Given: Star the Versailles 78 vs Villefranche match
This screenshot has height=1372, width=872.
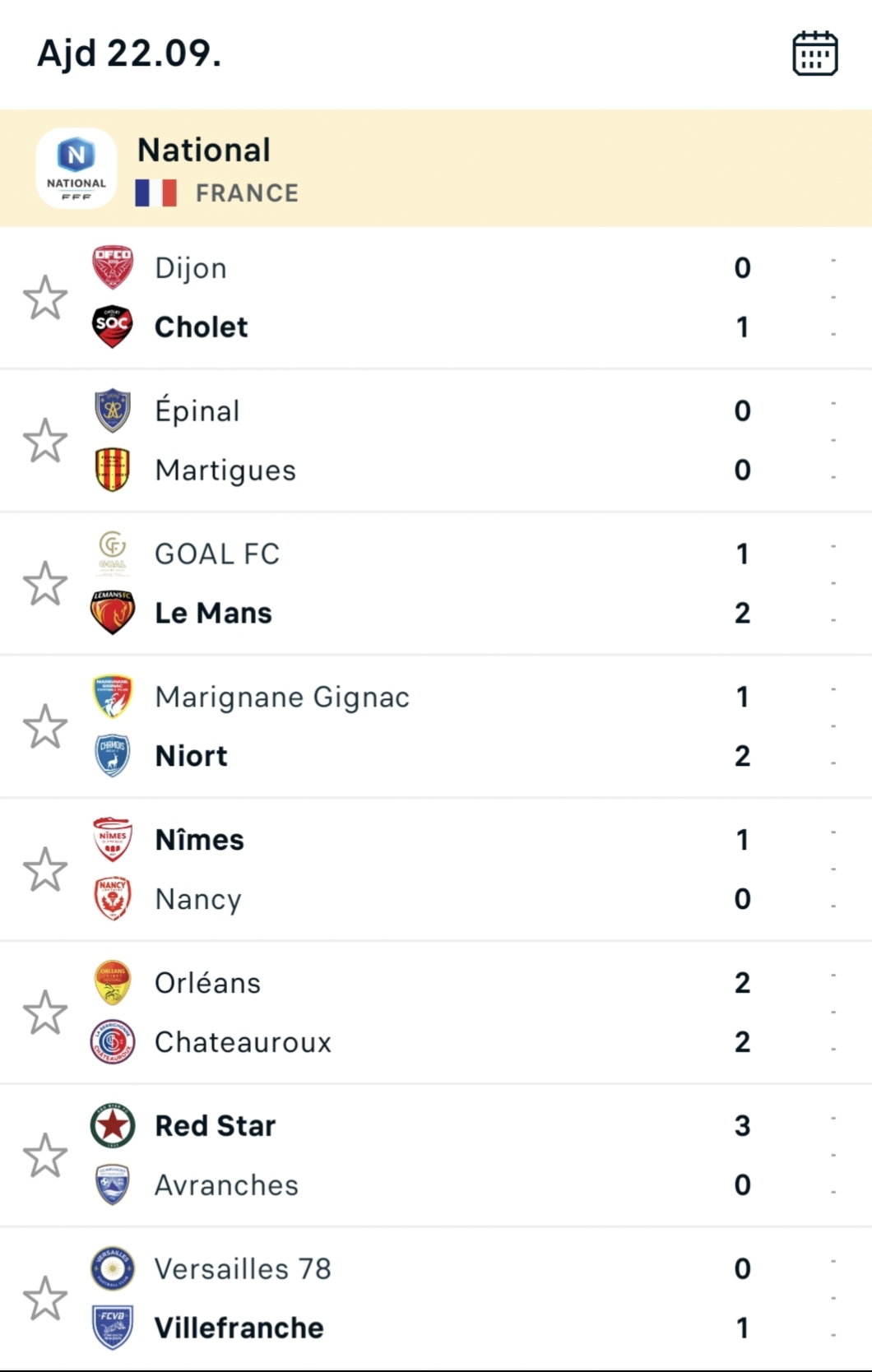Looking at the screenshot, I should pos(45,1299).
